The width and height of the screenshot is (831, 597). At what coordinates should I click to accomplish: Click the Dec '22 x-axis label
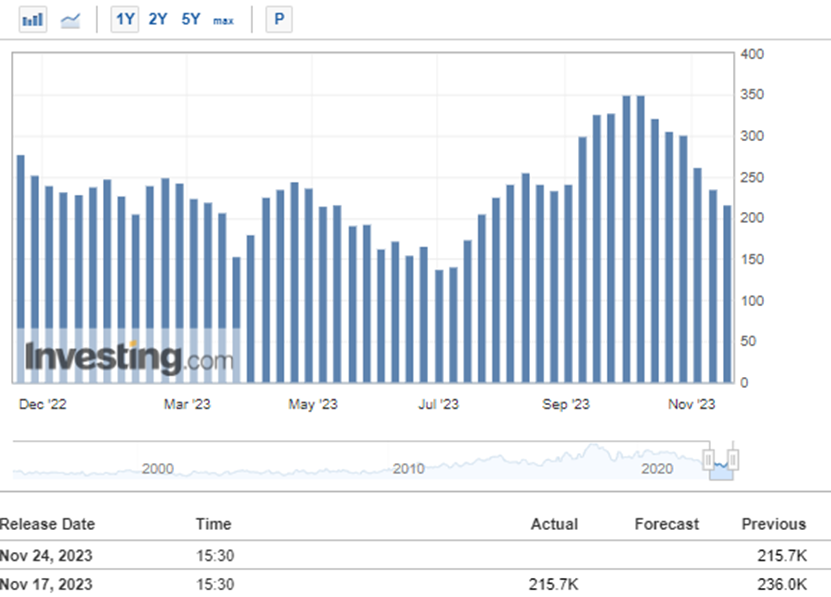42,405
